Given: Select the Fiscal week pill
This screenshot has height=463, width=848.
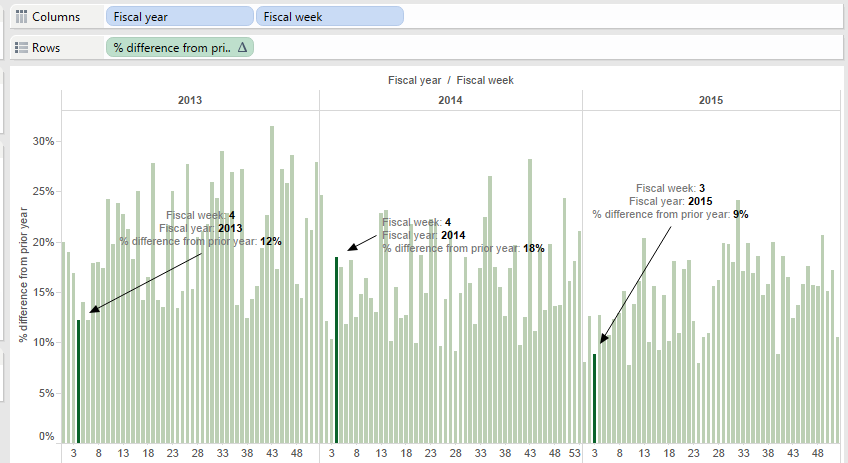Looking at the screenshot, I should [330, 17].
